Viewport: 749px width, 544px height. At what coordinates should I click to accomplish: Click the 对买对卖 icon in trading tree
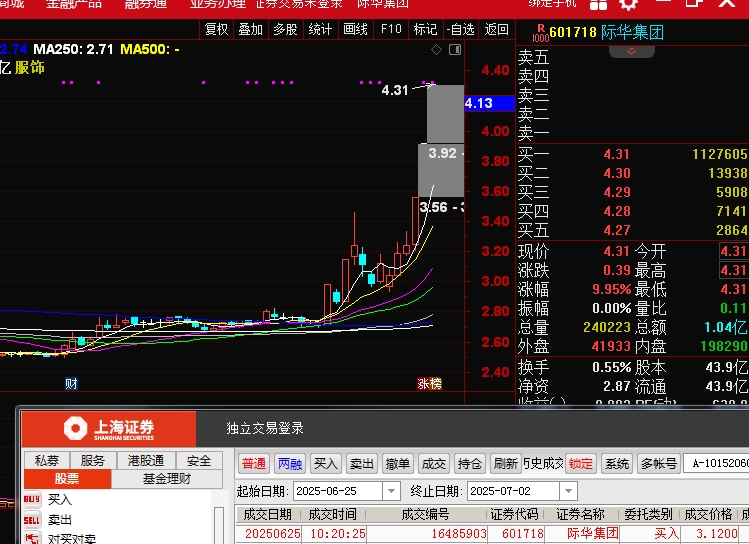tap(32, 538)
